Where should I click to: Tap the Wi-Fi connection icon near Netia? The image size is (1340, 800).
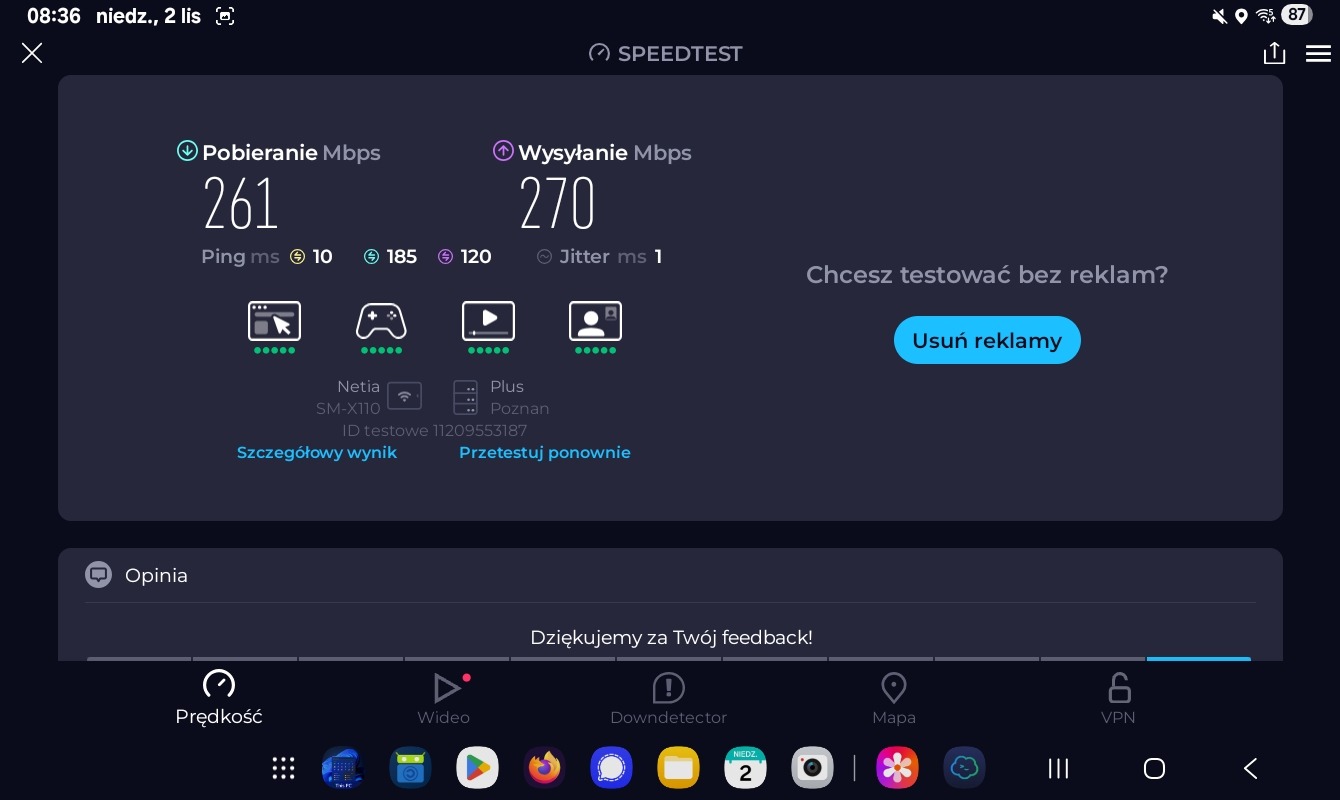coord(404,396)
